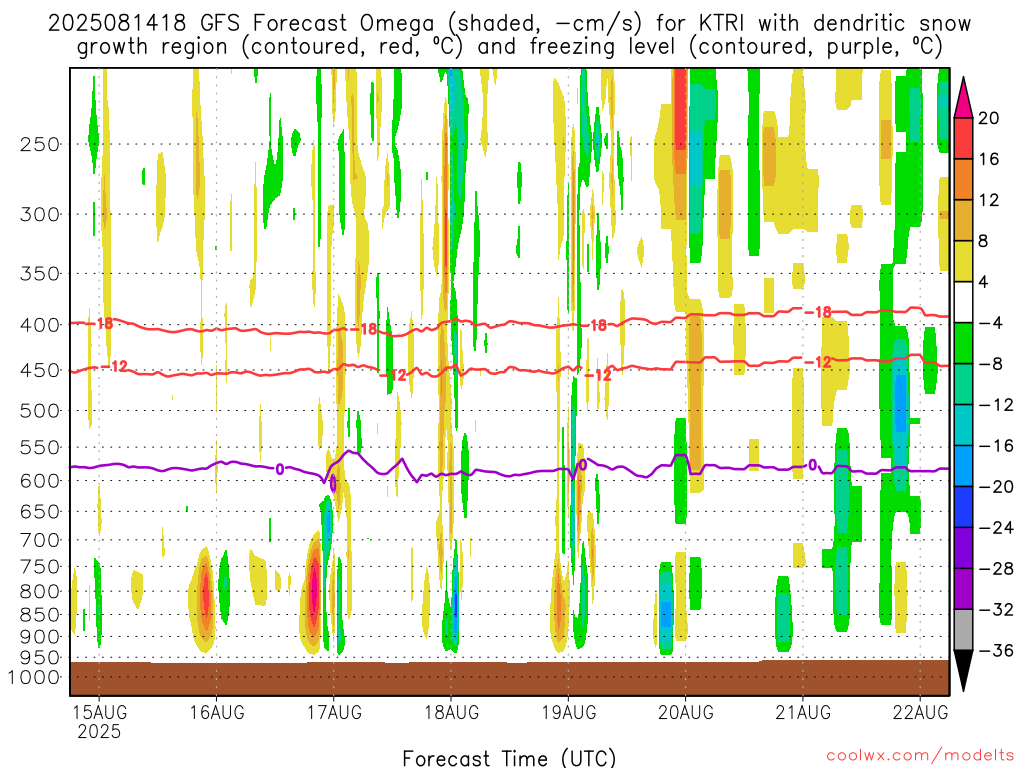
Task: Click the 18AUG time axis label
Action: click(x=451, y=712)
